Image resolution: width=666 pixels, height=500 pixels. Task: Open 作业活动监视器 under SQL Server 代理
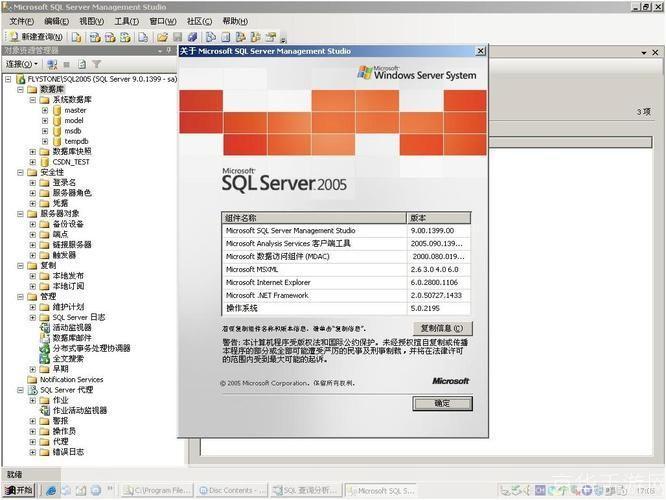coord(79,410)
